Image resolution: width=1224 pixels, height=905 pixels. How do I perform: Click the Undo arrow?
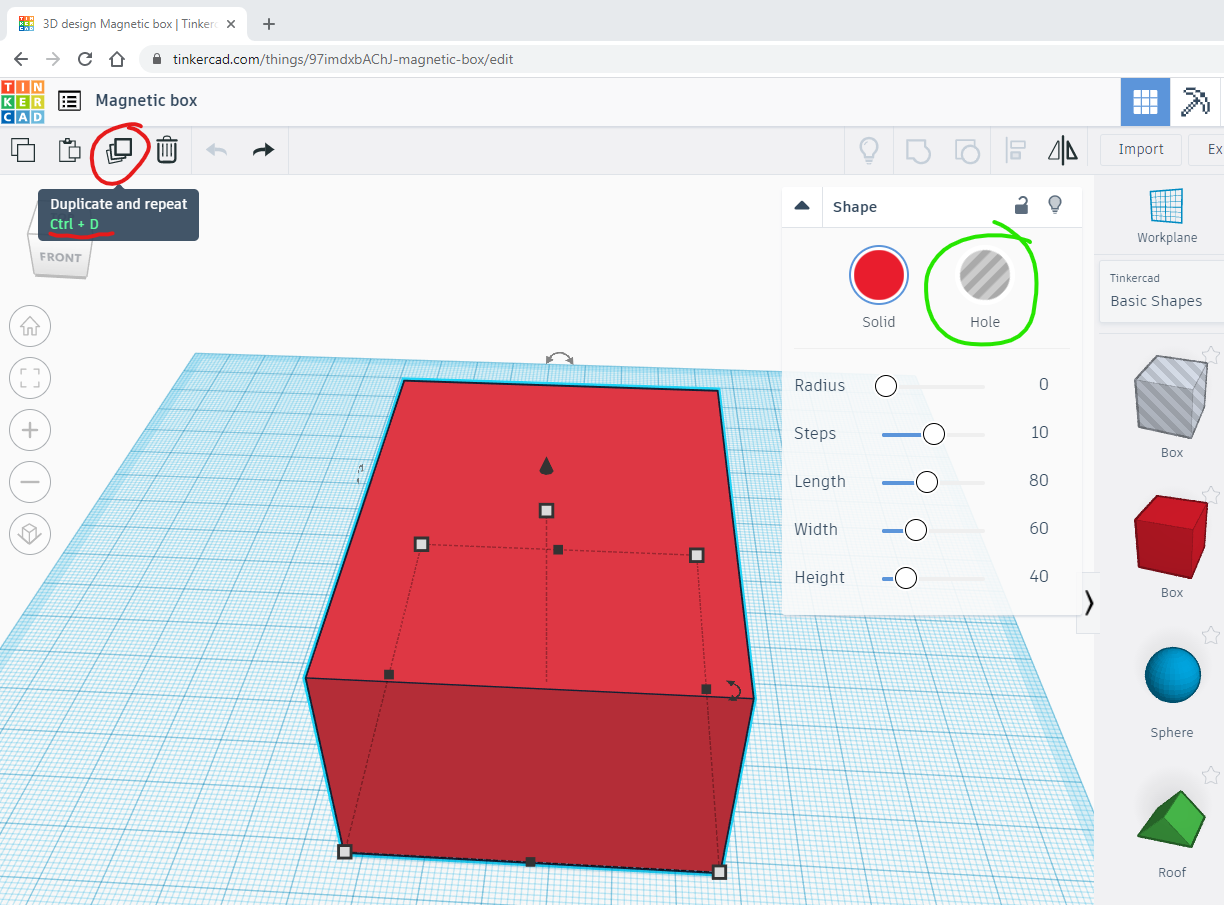pos(217,150)
